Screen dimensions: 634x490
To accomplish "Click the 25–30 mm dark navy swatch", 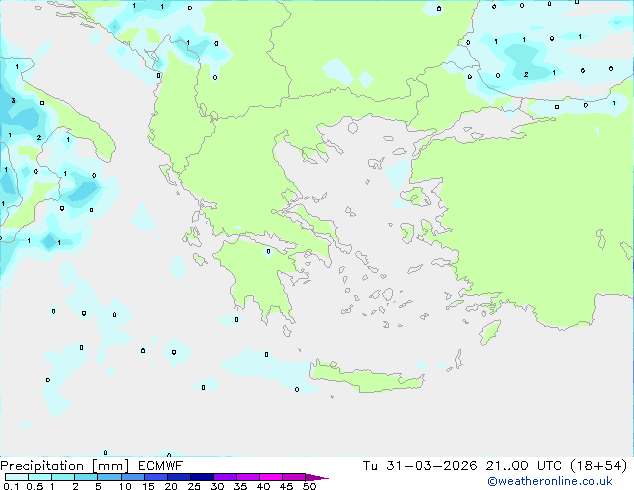I will (202, 477).
